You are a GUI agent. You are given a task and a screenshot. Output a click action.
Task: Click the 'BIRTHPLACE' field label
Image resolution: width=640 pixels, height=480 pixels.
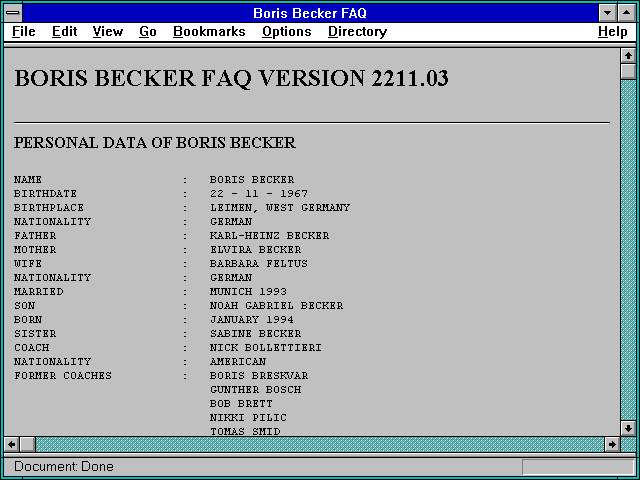(x=49, y=208)
